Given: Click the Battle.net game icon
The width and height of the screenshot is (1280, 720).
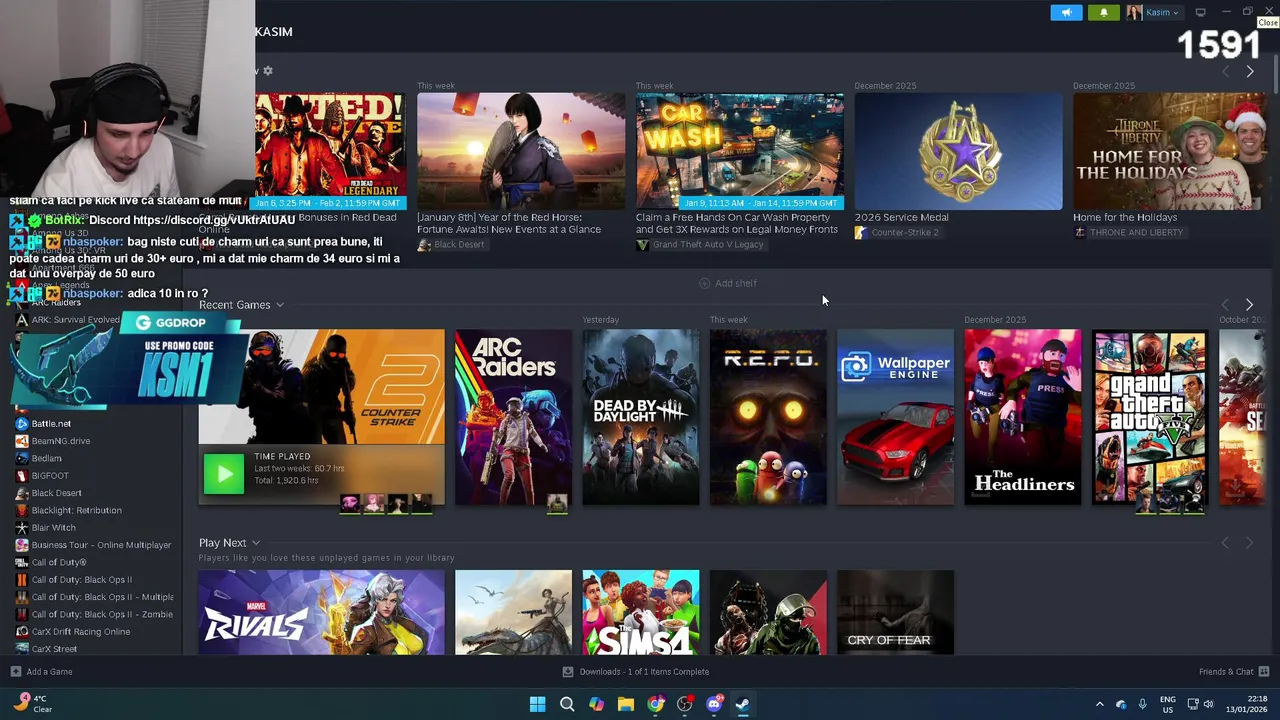Looking at the screenshot, I should point(22,424).
